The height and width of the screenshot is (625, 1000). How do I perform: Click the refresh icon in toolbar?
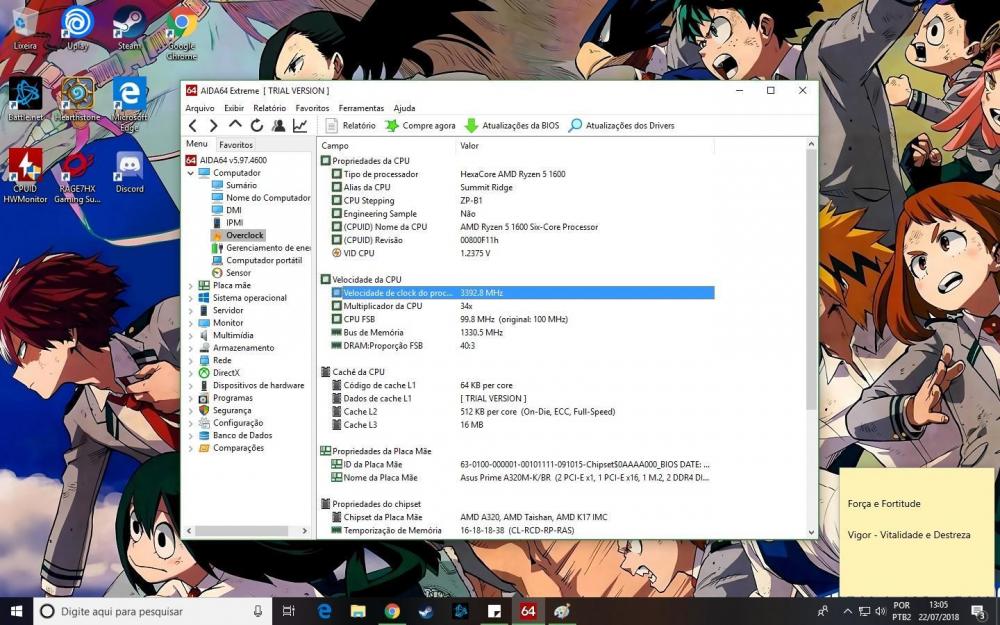pos(257,126)
